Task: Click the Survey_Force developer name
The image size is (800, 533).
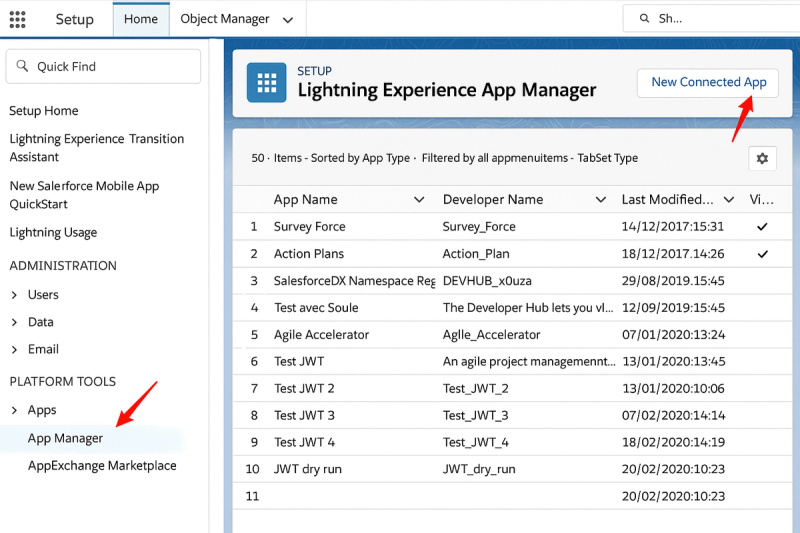Action: pos(479,226)
